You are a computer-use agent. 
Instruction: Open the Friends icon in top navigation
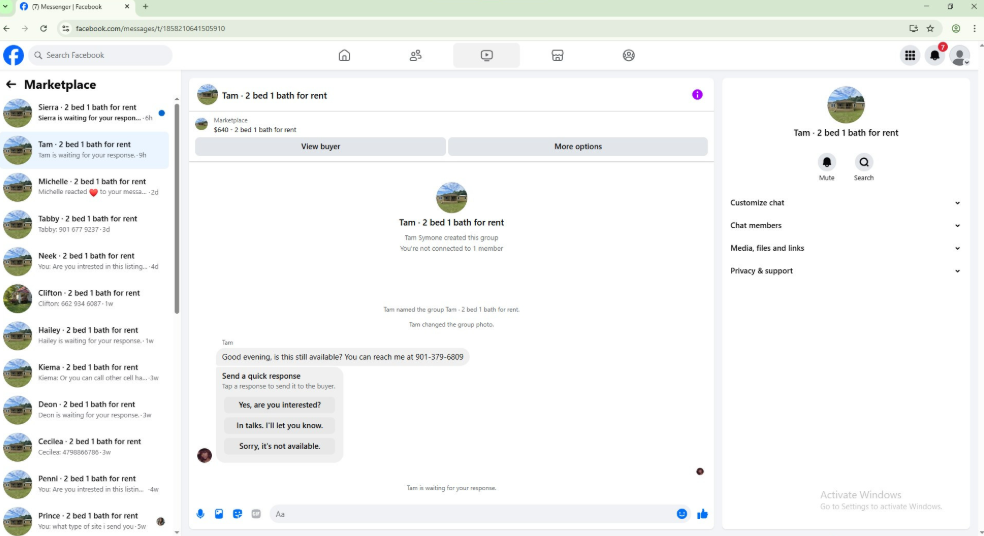415,55
